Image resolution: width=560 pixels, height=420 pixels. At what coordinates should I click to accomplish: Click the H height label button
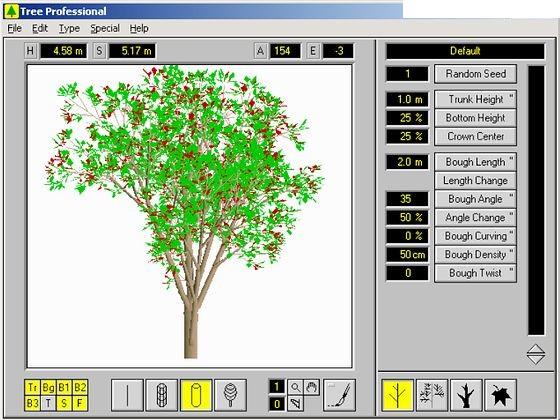[30, 51]
